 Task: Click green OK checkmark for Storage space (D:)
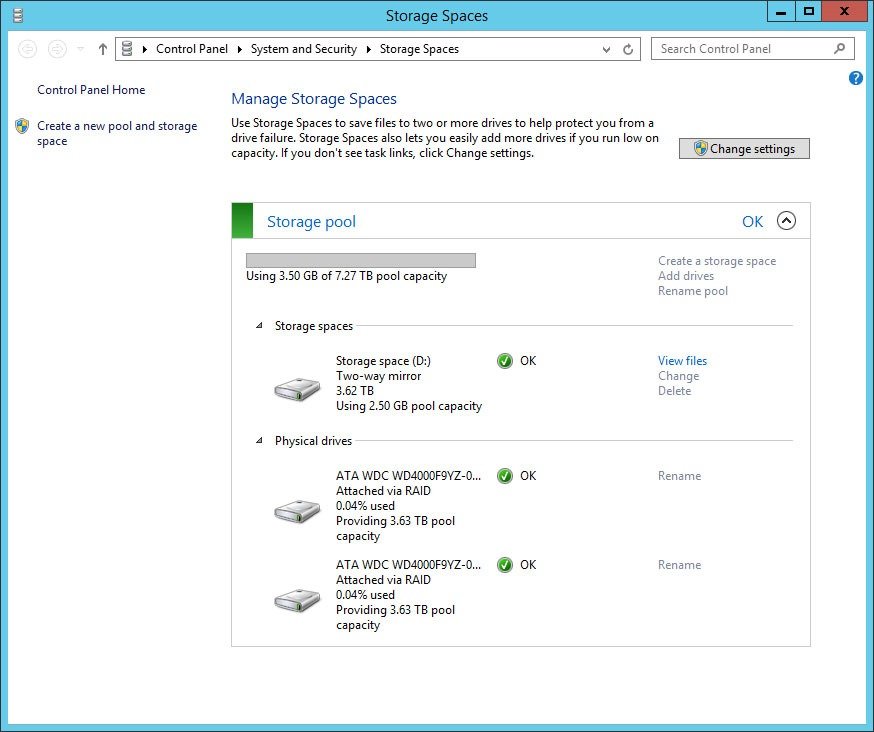point(505,361)
